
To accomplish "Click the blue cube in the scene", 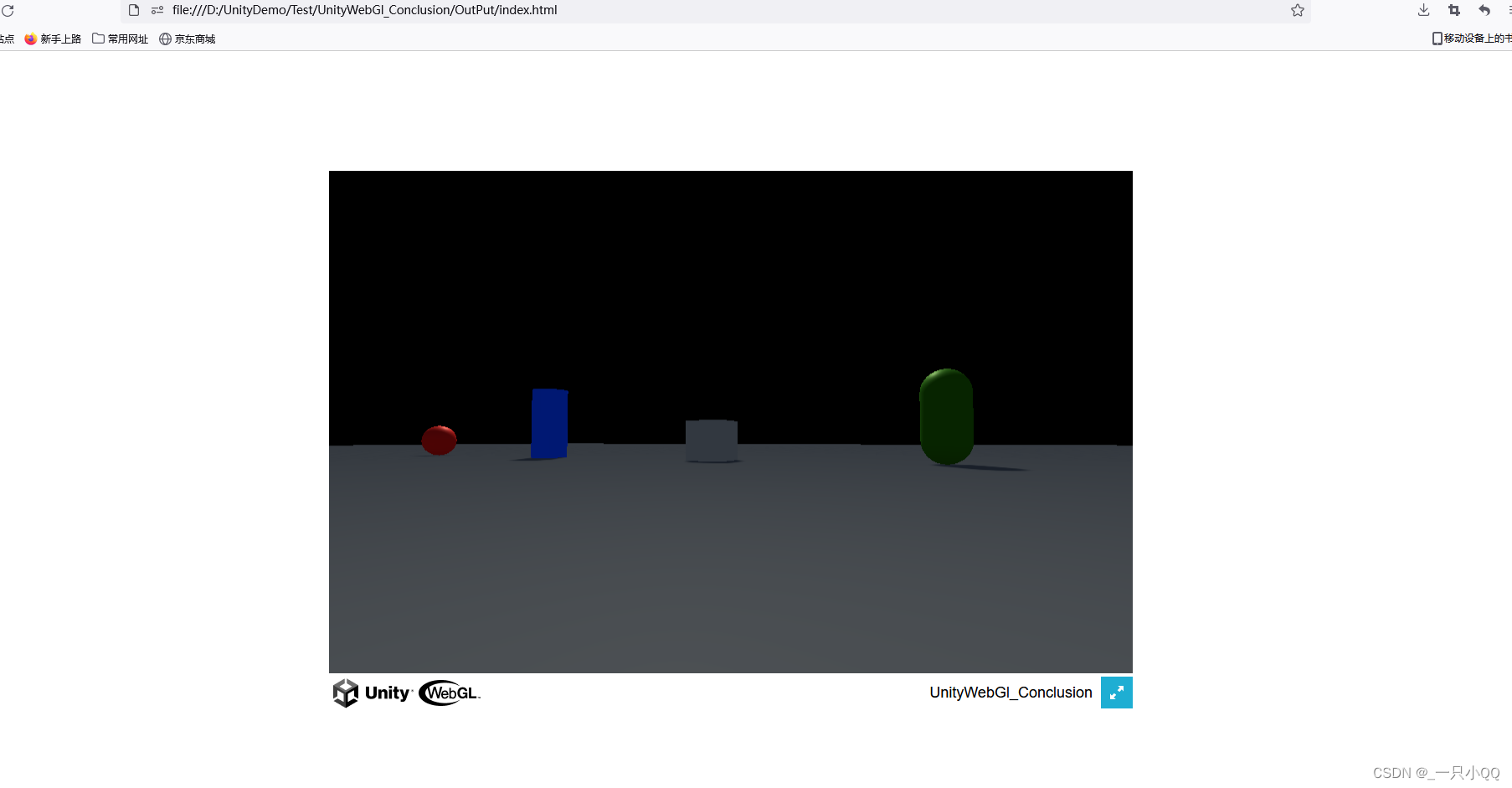I will click(549, 423).
